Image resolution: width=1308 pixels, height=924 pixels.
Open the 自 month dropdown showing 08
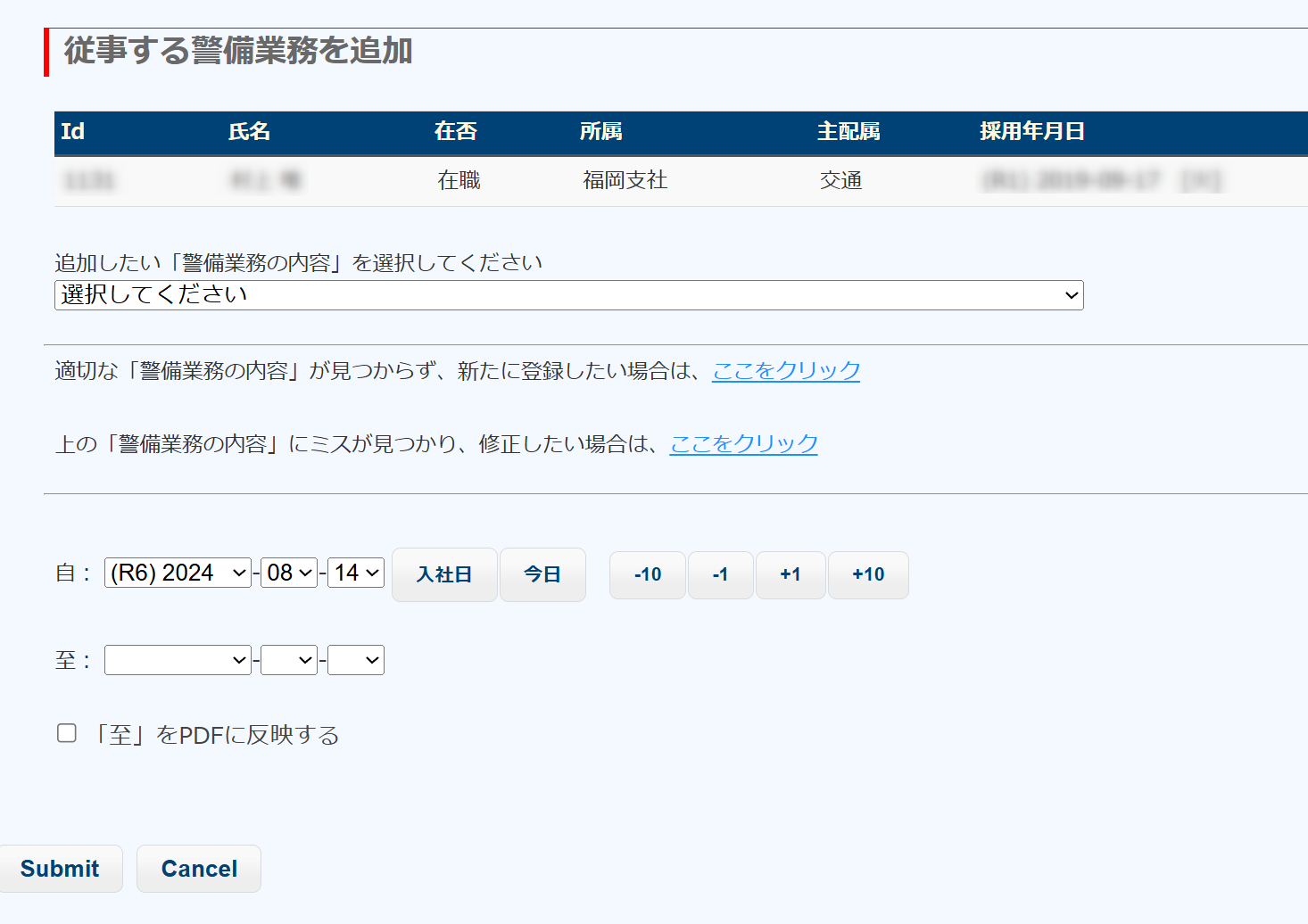pos(289,573)
